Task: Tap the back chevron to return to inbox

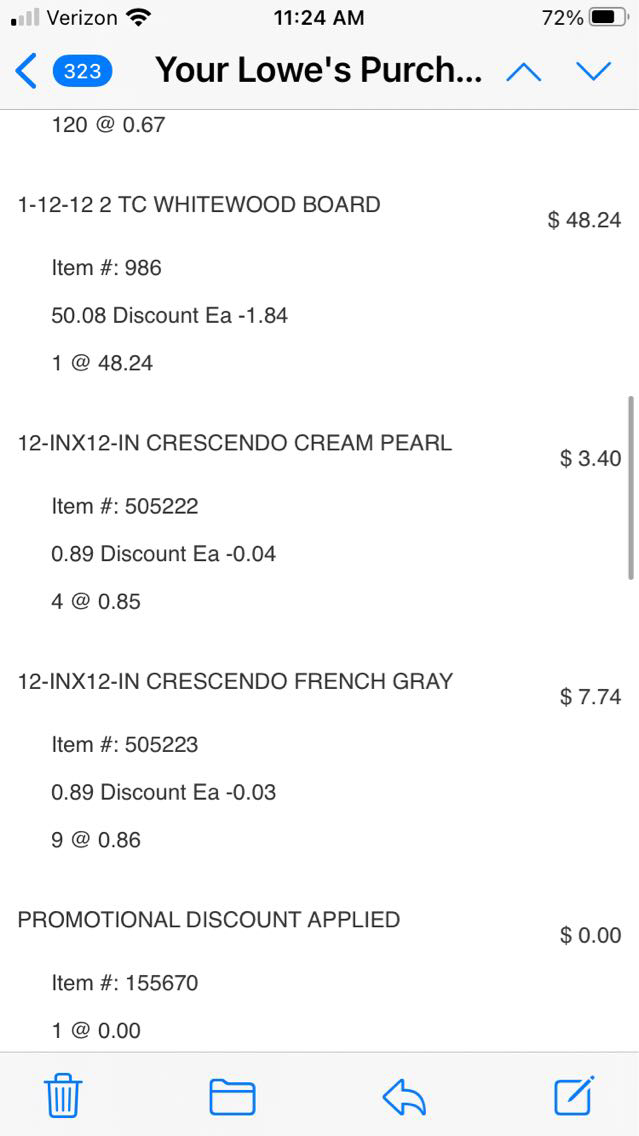Action: coord(27,71)
